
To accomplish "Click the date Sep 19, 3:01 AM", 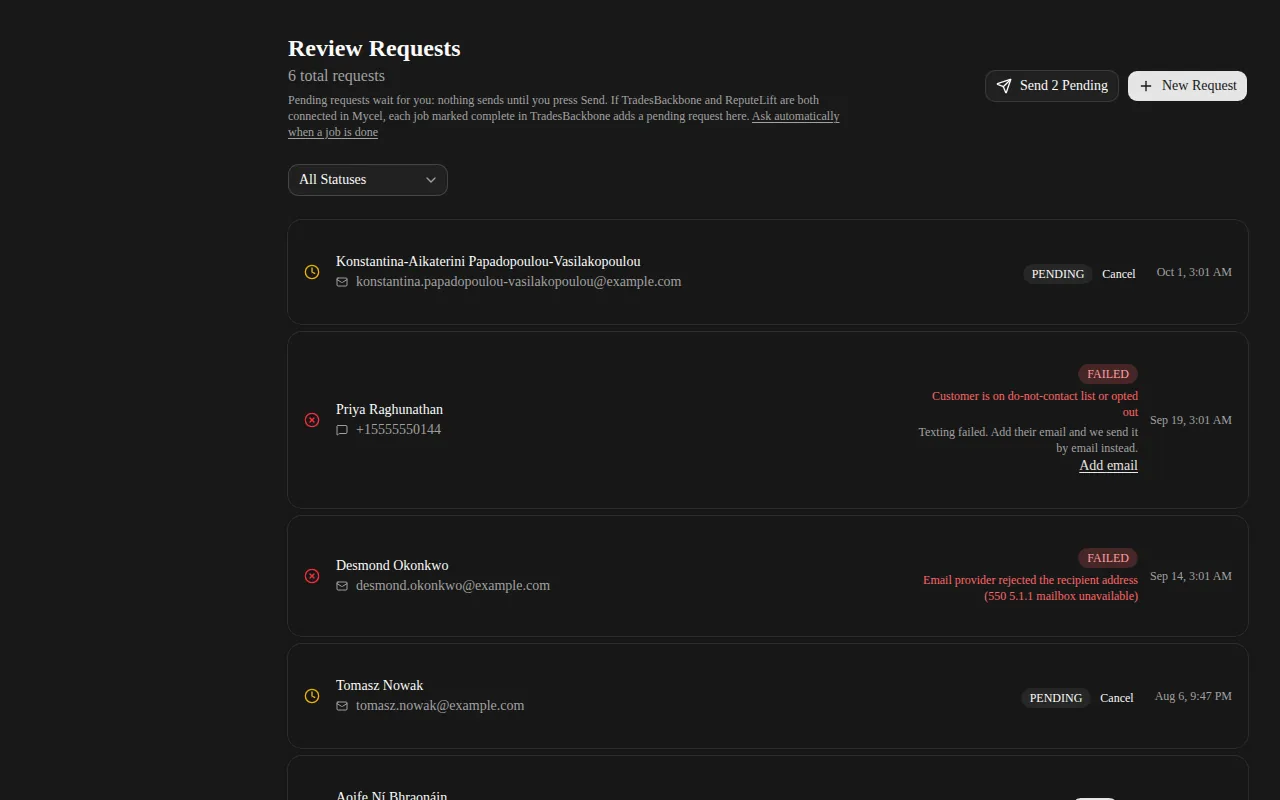I will tap(1191, 420).
